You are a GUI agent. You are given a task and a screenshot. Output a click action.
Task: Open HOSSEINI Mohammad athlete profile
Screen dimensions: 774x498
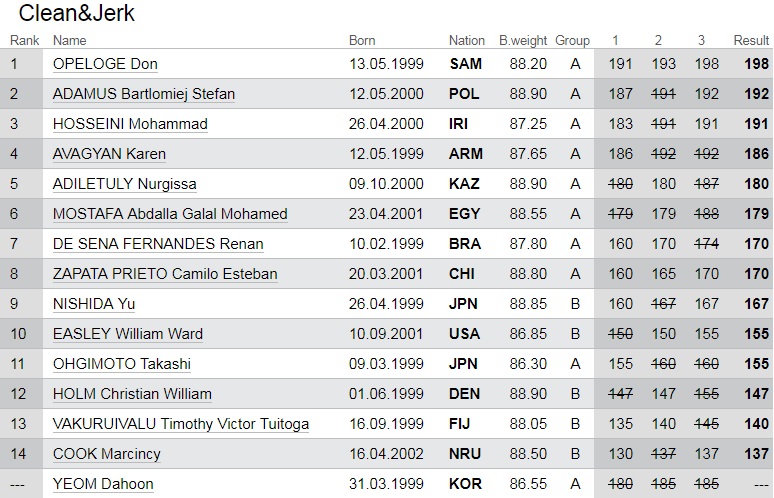click(x=130, y=124)
